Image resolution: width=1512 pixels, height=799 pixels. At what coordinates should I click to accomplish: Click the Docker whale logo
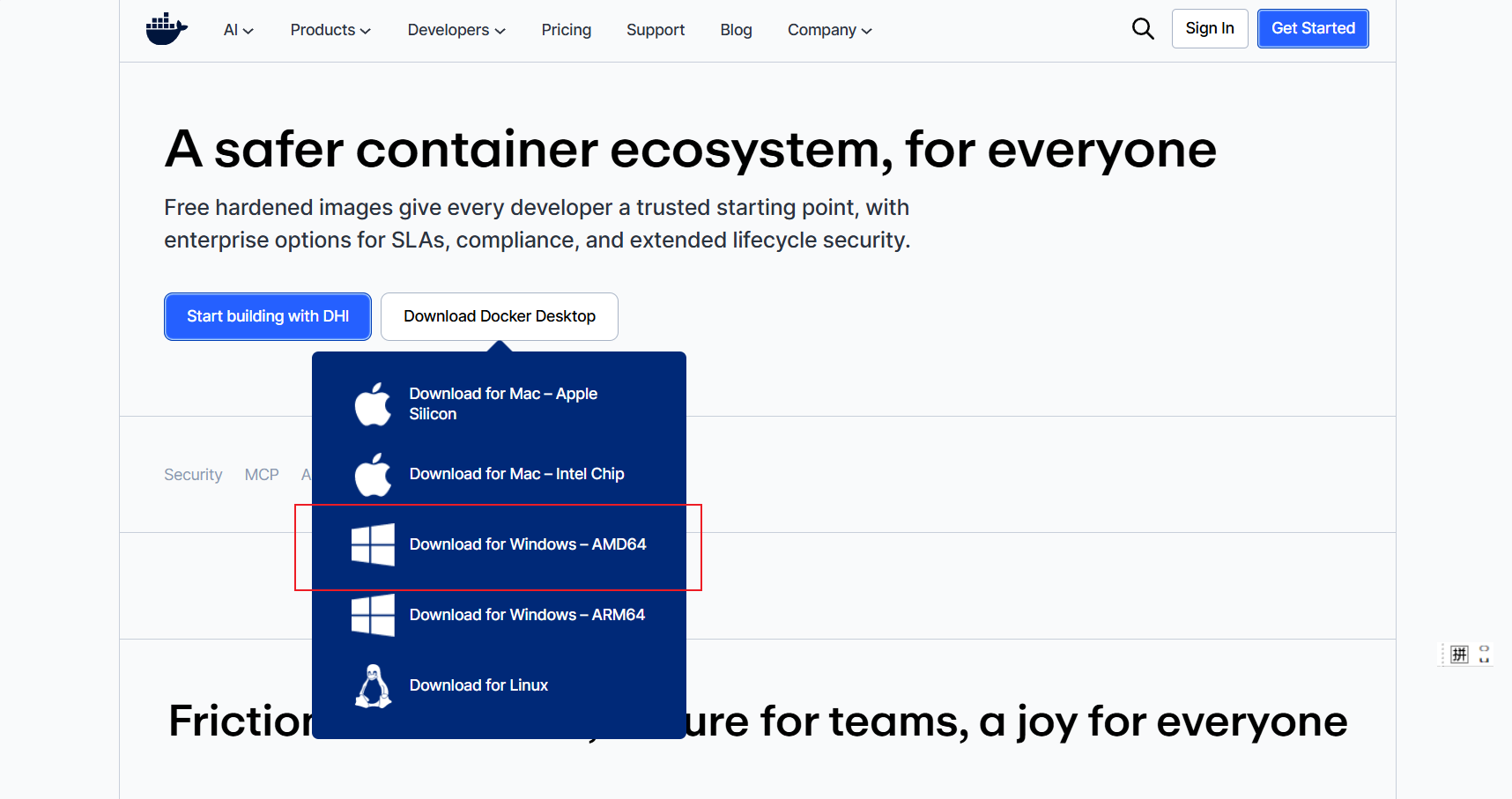point(167,29)
